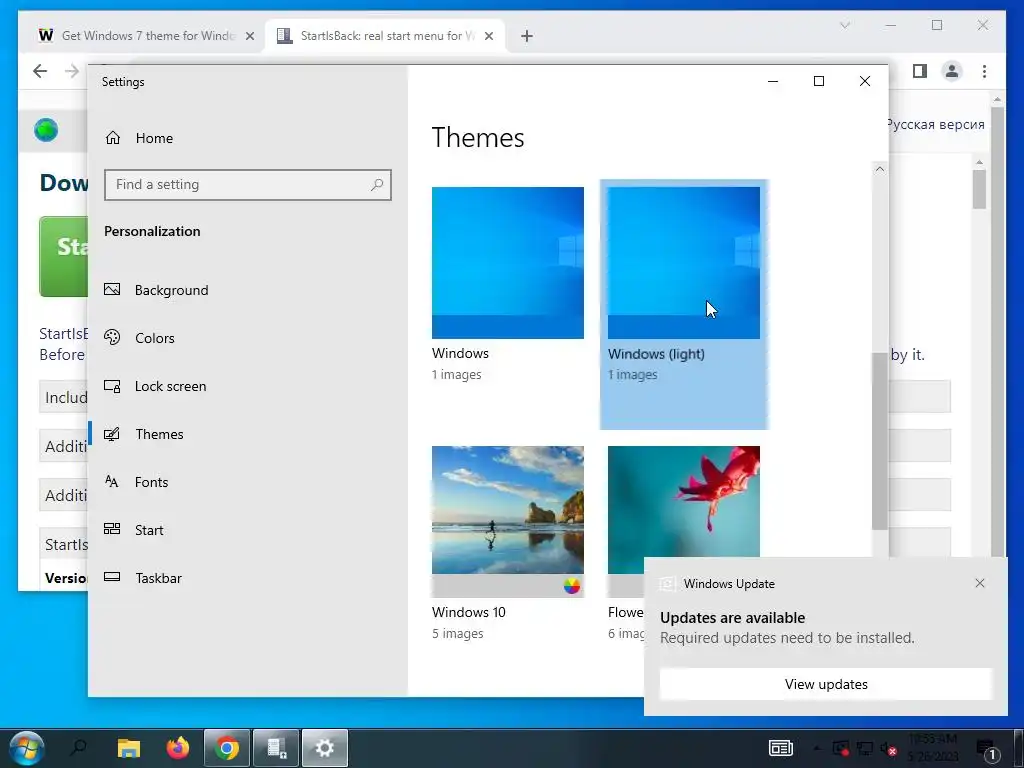Open Taskbar settings via its icon
Image resolution: width=1024 pixels, height=768 pixels.
[x=112, y=577]
